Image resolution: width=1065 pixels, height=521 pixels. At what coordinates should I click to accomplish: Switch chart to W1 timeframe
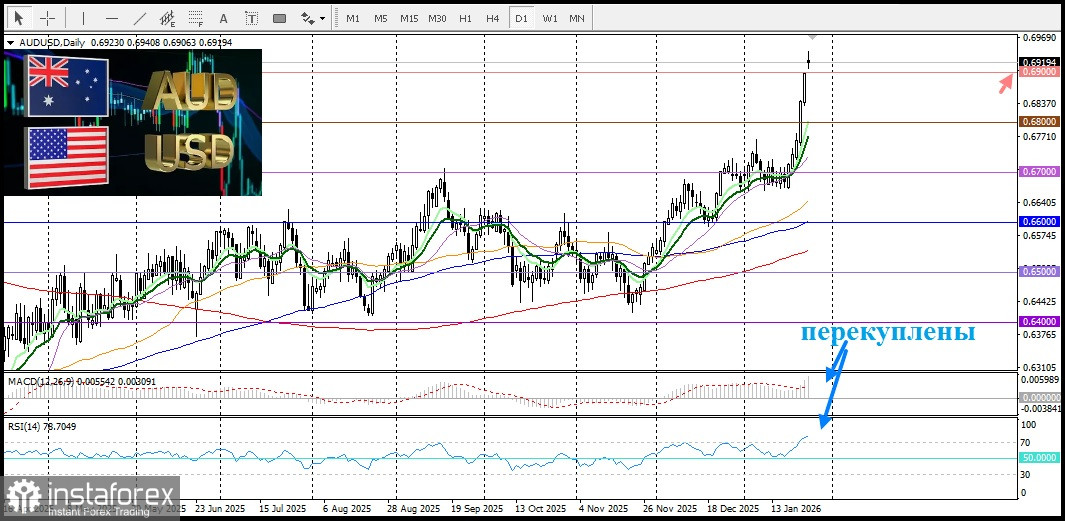click(x=549, y=18)
